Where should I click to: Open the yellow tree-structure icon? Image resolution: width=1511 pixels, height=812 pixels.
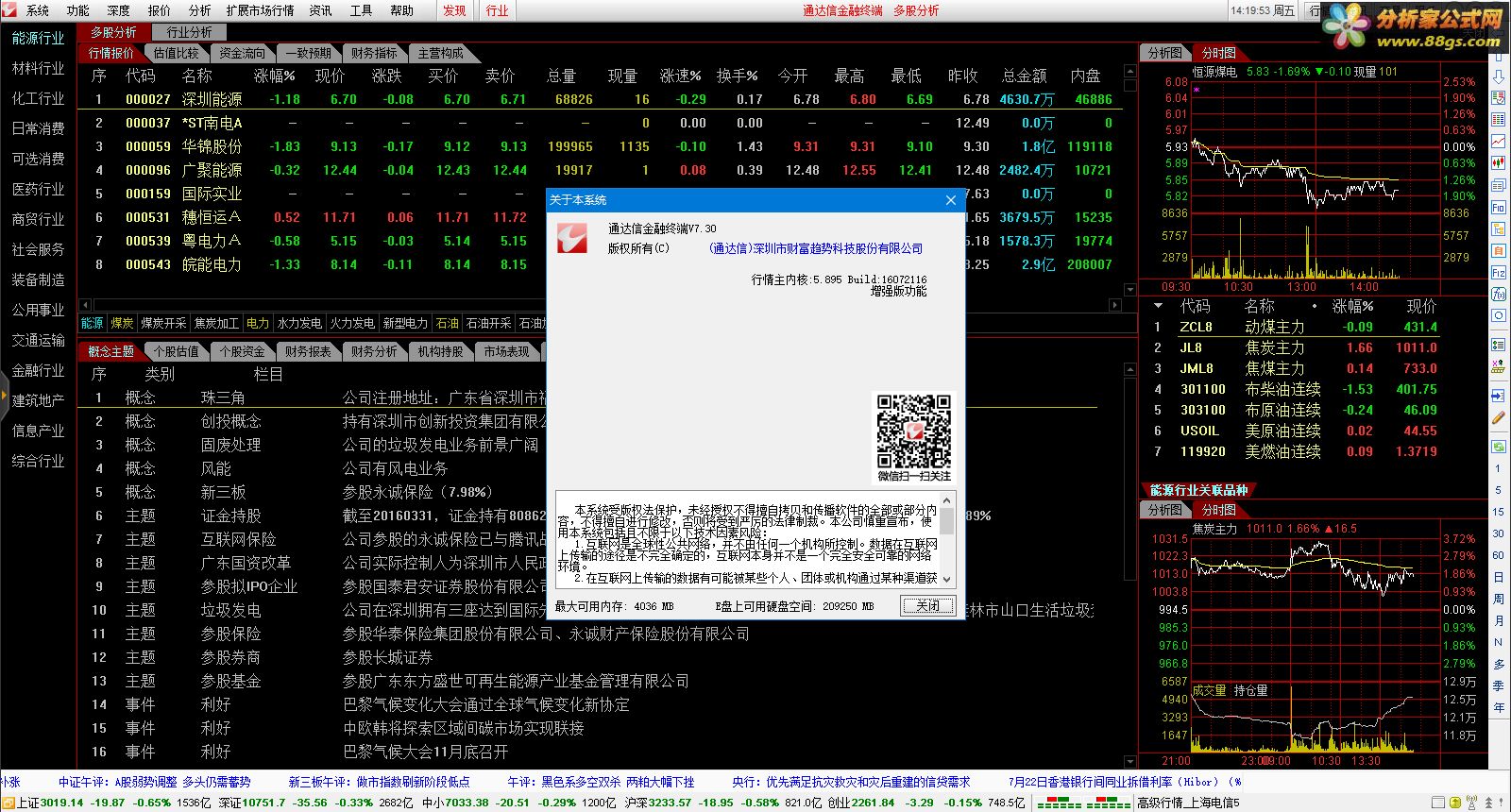[1499, 228]
